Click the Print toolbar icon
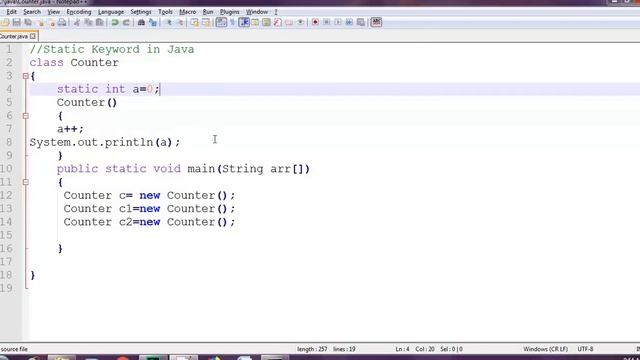The image size is (640, 360). click(x=62, y=22)
